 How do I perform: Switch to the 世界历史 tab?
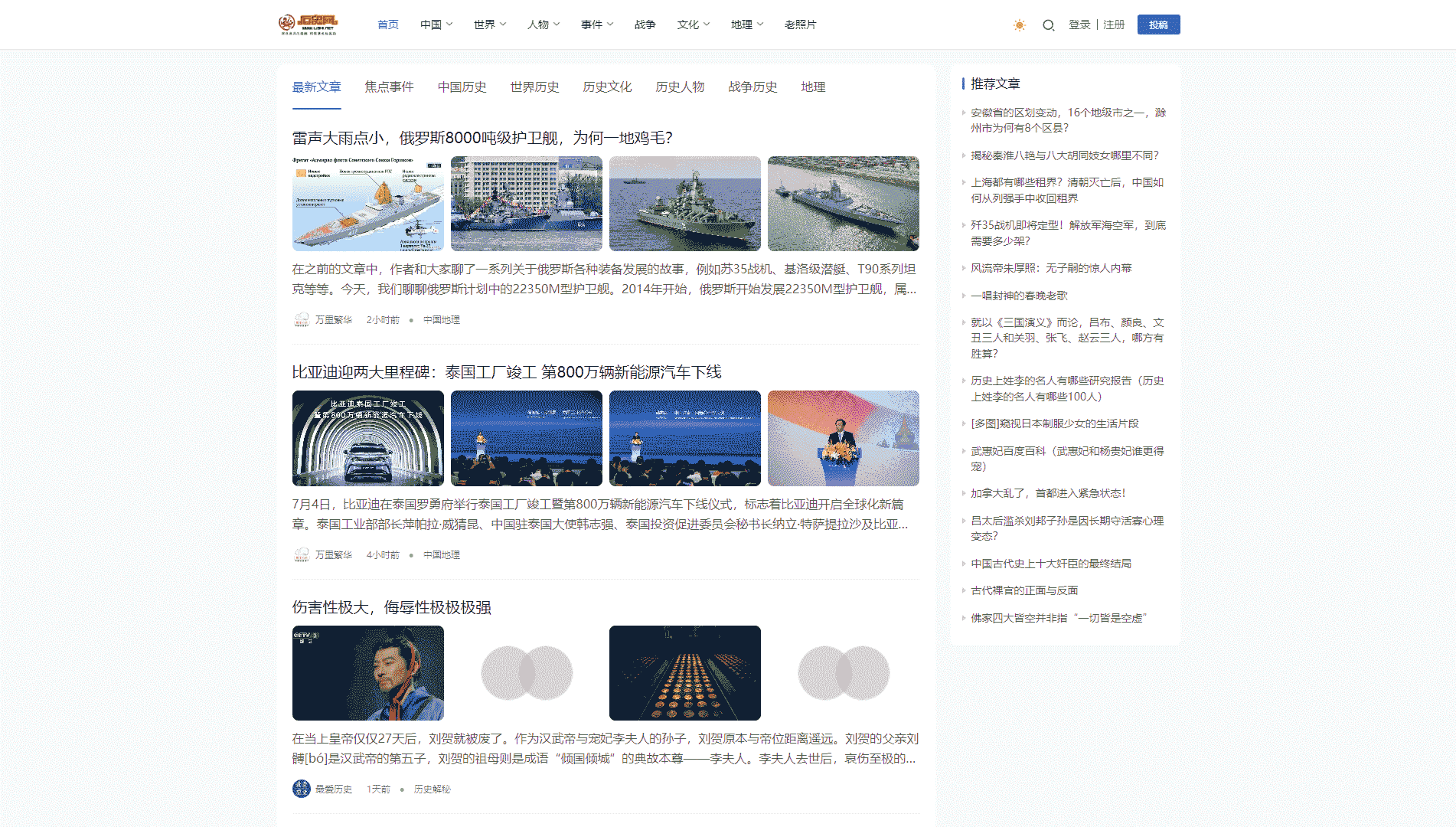click(x=534, y=87)
